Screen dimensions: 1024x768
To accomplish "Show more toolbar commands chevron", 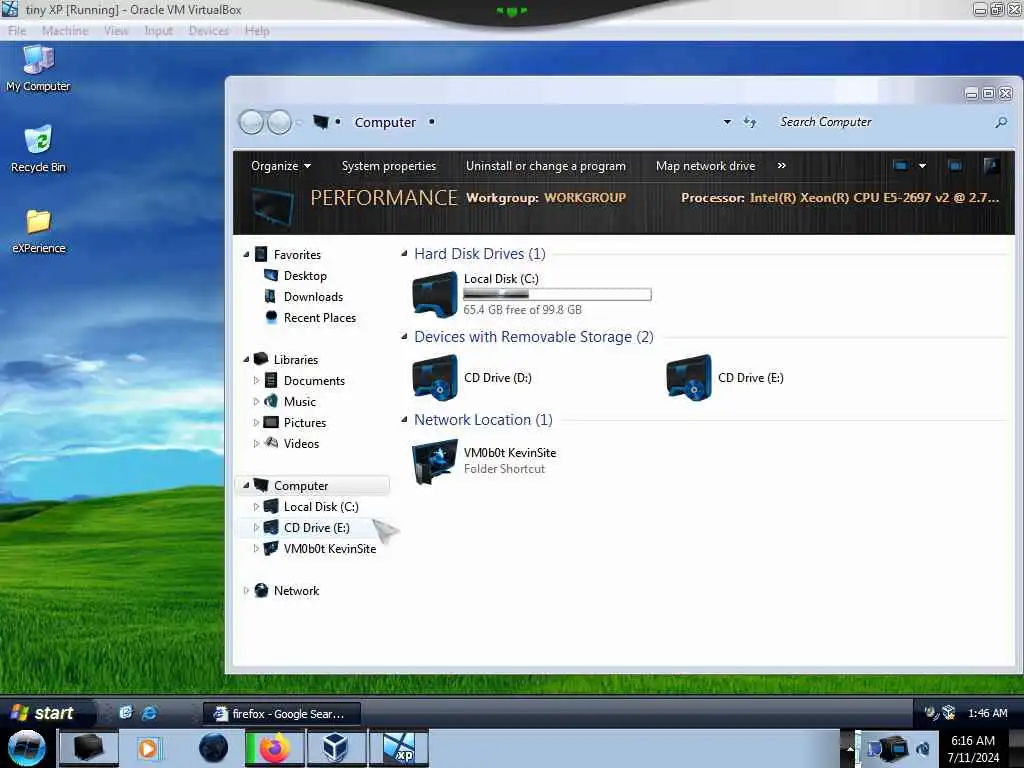I will point(782,166).
